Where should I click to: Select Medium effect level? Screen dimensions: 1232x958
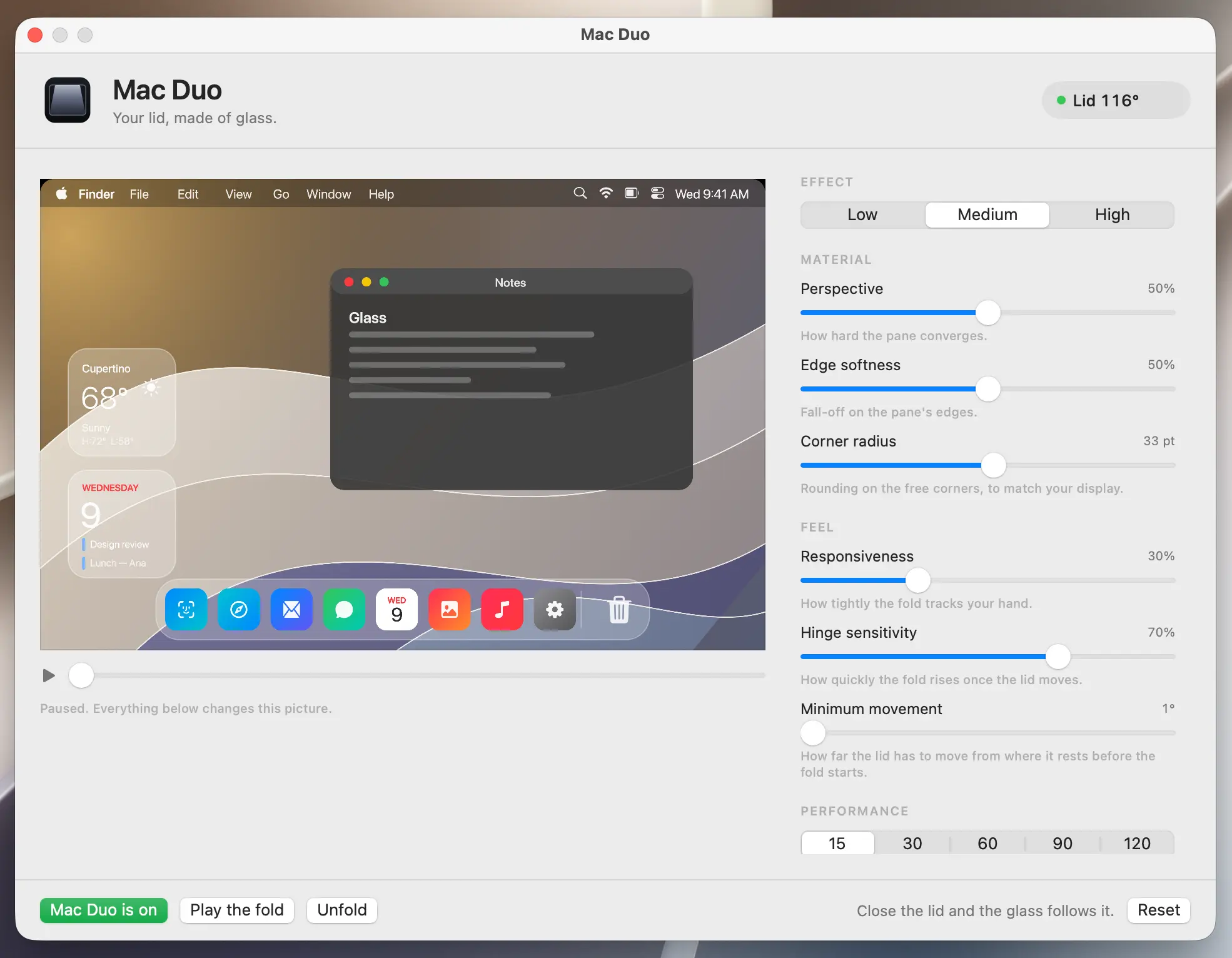coord(987,214)
